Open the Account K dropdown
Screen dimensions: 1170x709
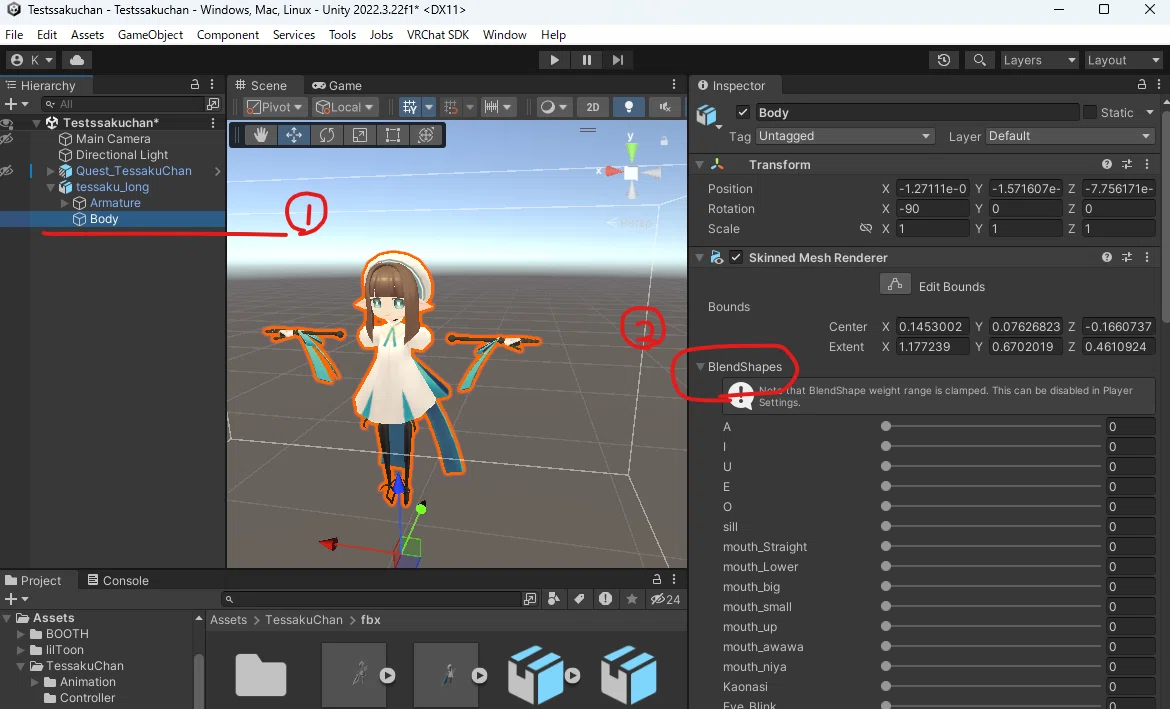point(32,60)
